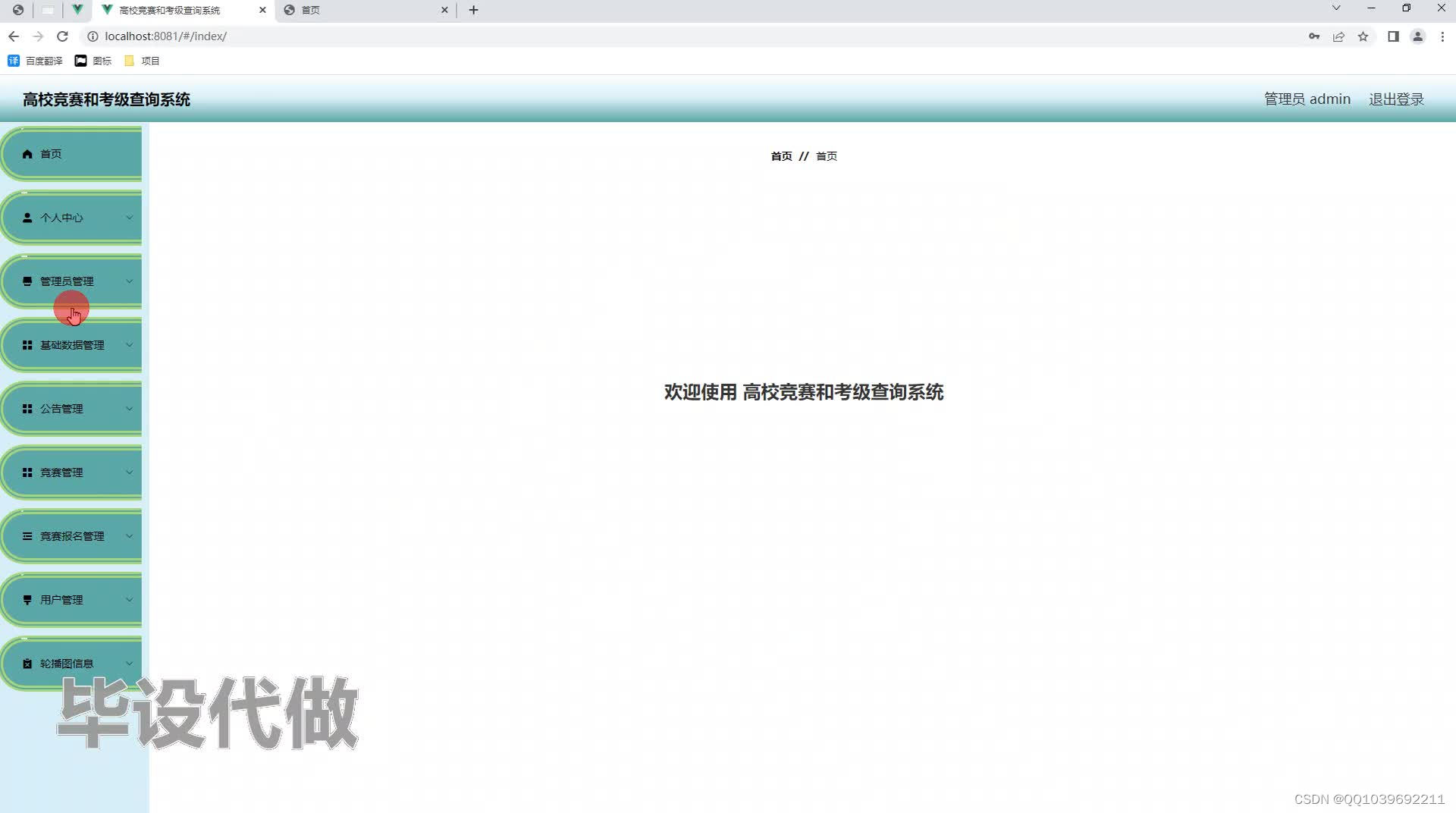1456x813 pixels.
Task: Open the 用户管理 menu label
Action: [61, 600]
